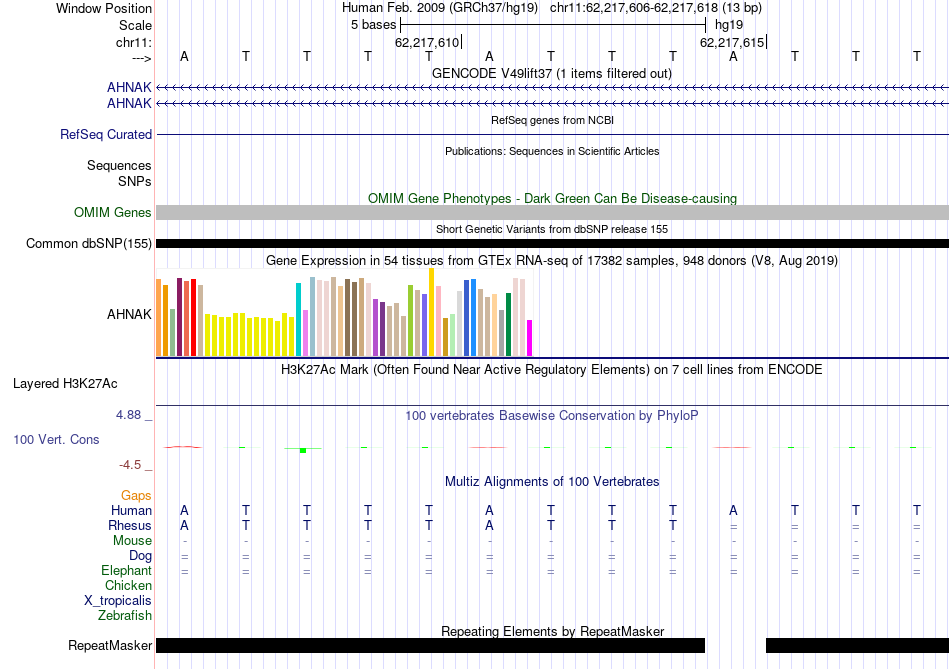950x669 pixels.
Task: Click the chr11: label on the left
Action: coord(133,42)
